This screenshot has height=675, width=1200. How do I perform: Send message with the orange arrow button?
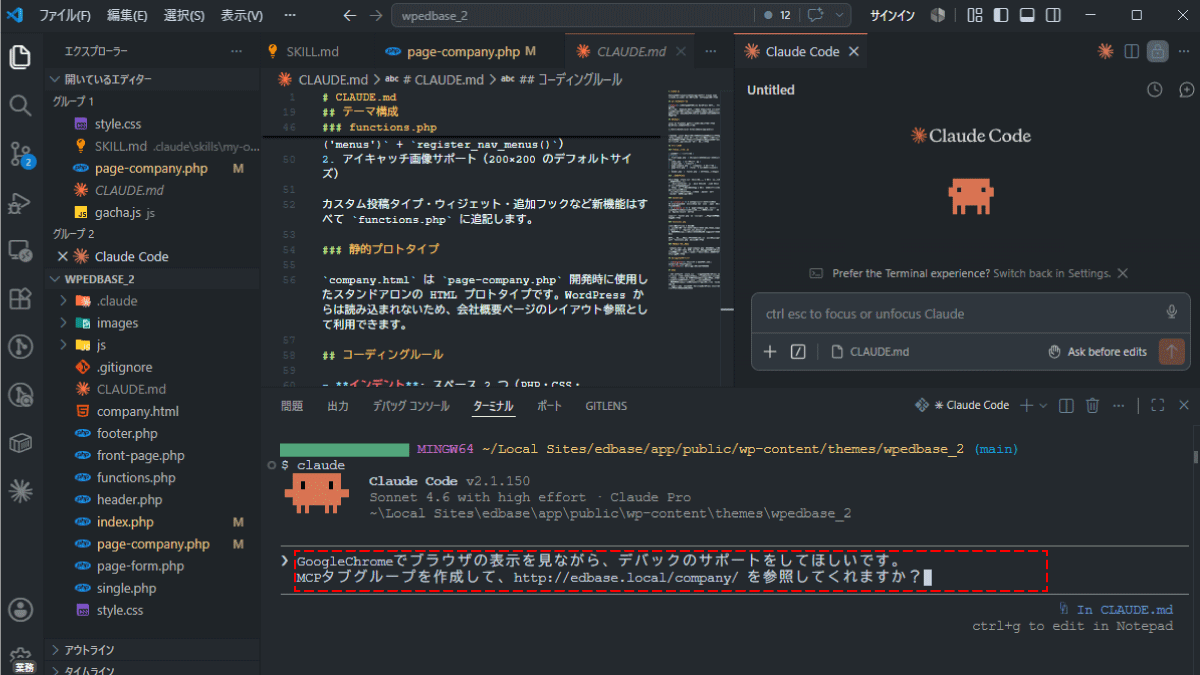point(1171,351)
